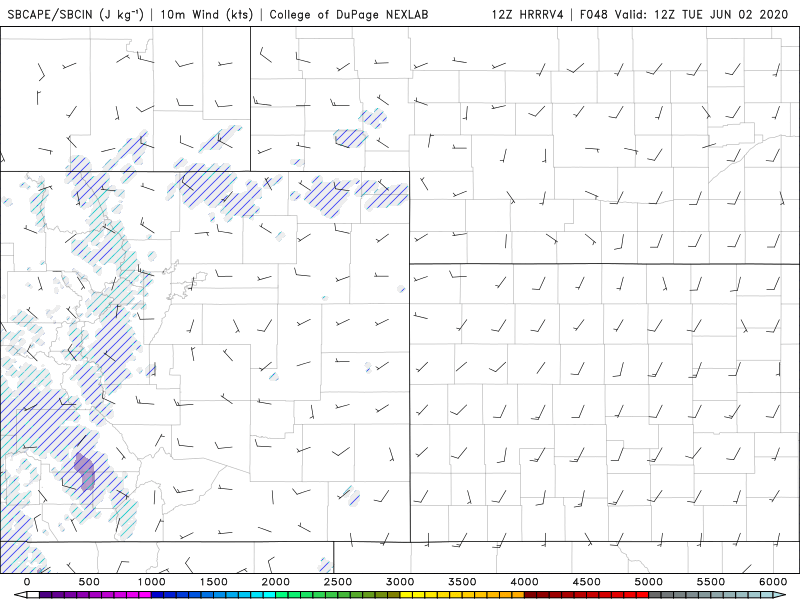Click the 1000 label on the color scale
This screenshot has width=800, height=600.
click(152, 582)
